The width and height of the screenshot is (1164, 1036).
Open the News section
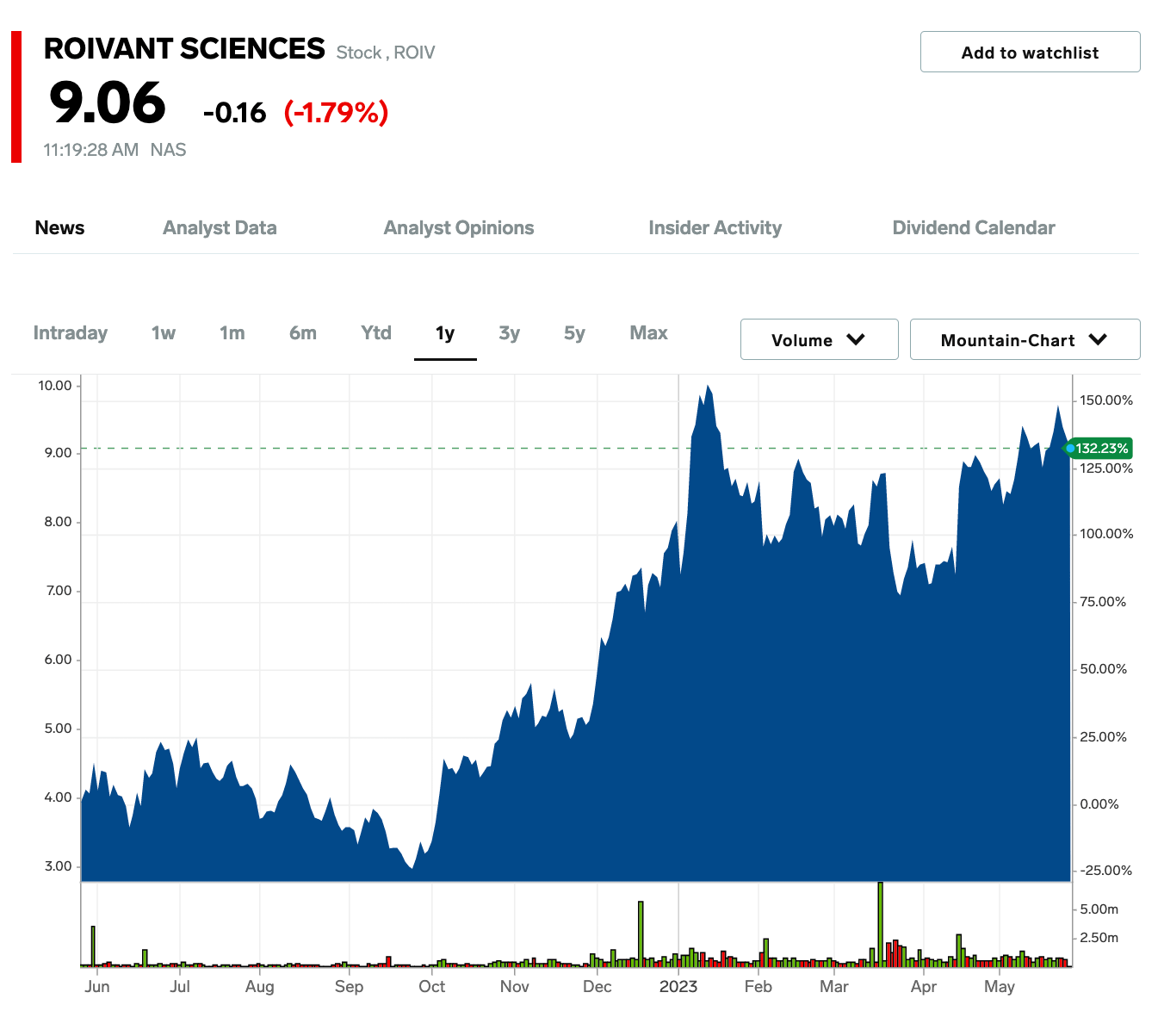point(59,227)
